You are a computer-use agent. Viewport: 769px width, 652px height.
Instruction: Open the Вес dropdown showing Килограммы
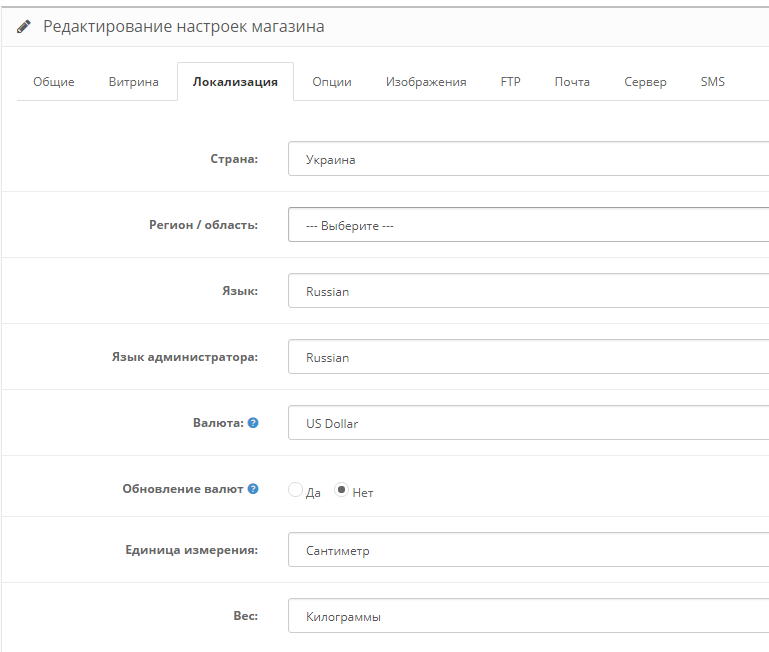coord(529,616)
